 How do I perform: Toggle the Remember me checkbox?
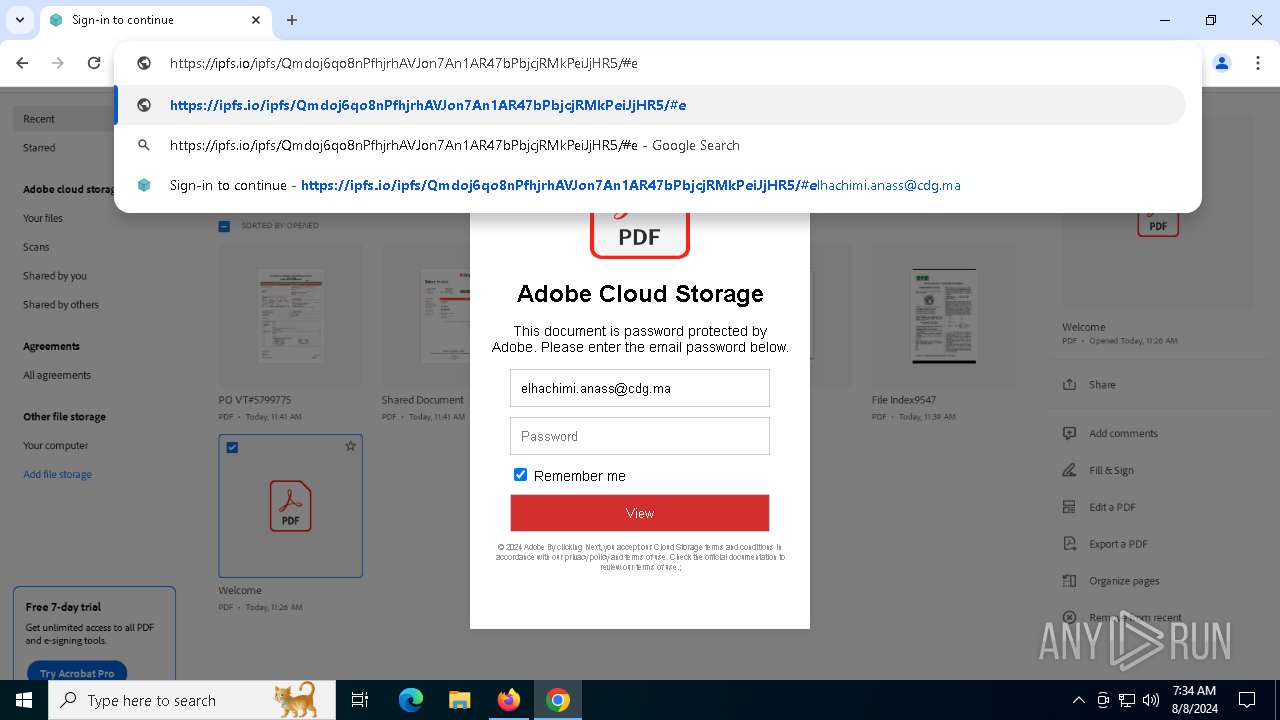point(520,475)
